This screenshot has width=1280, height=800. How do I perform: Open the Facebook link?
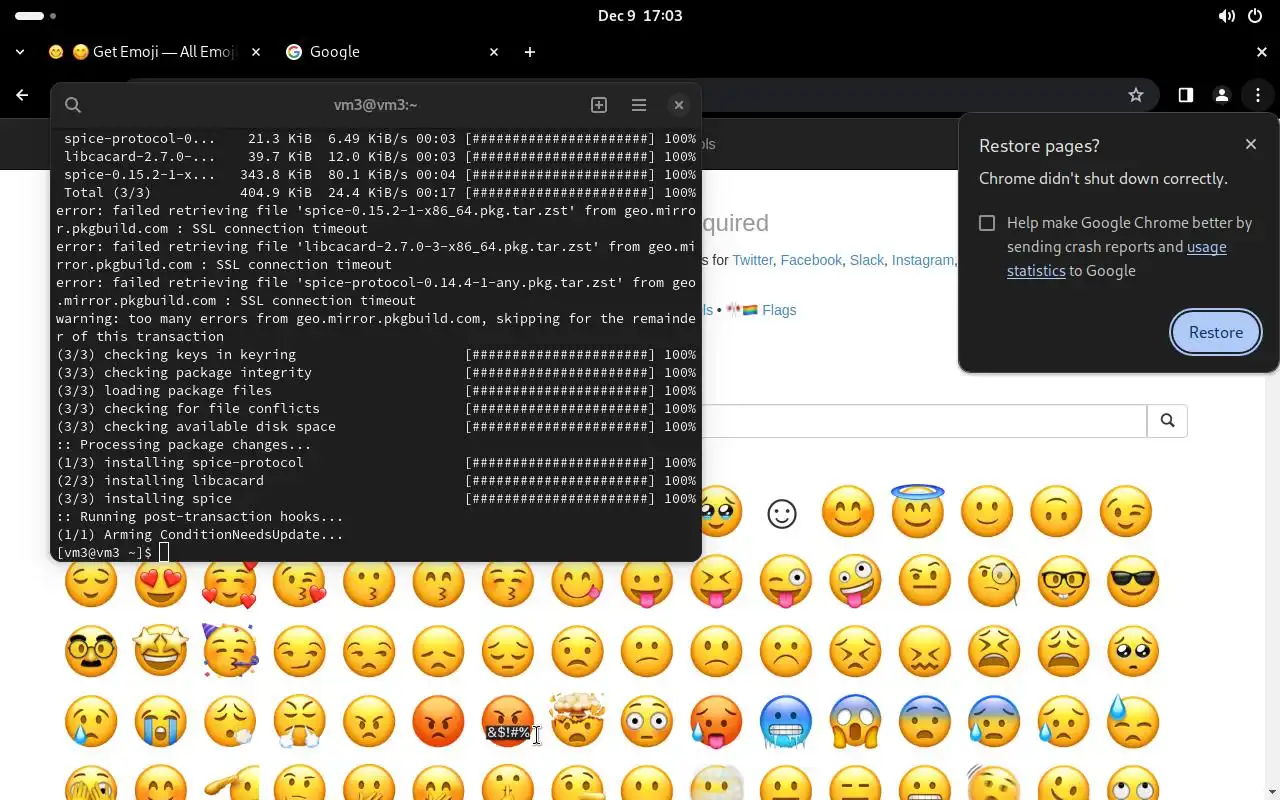[811, 260]
